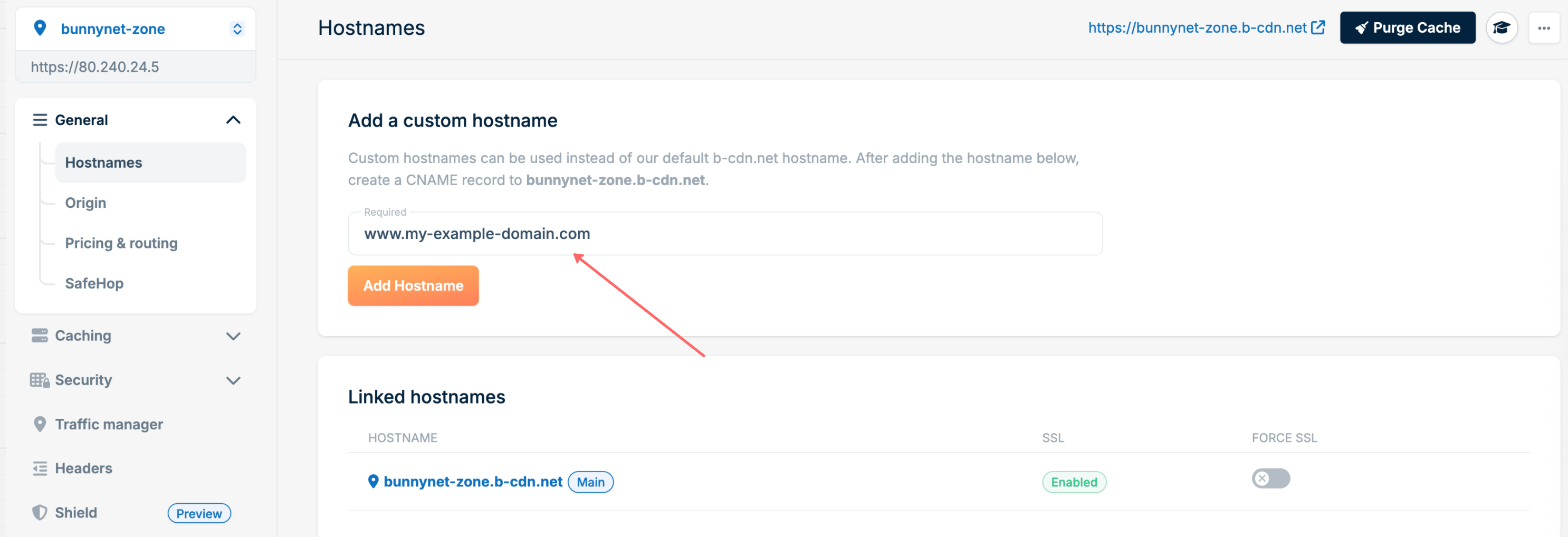Open the Origin settings page
The image size is (1568, 537).
click(x=85, y=203)
